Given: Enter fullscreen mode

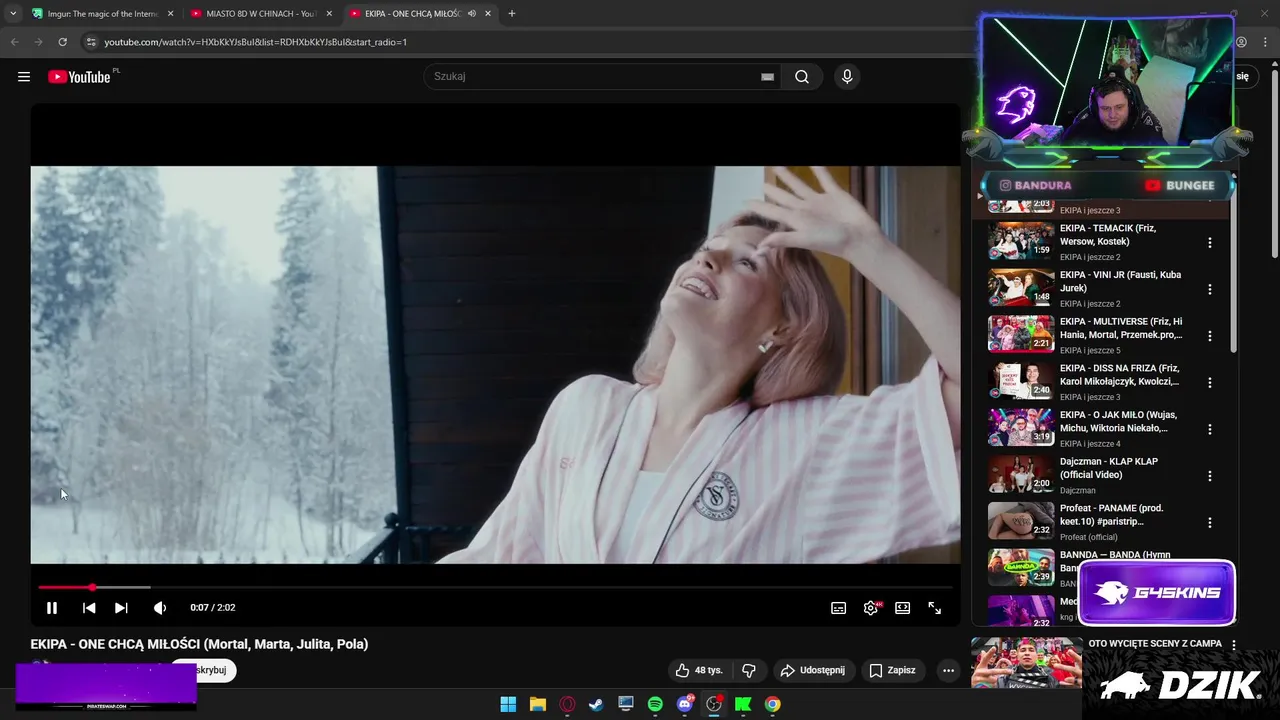Looking at the screenshot, I should click(x=935, y=608).
